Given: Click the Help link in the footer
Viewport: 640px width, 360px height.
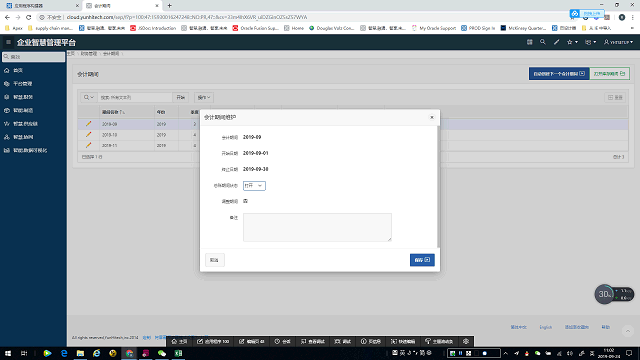Looking at the screenshot, I should 605,327.
